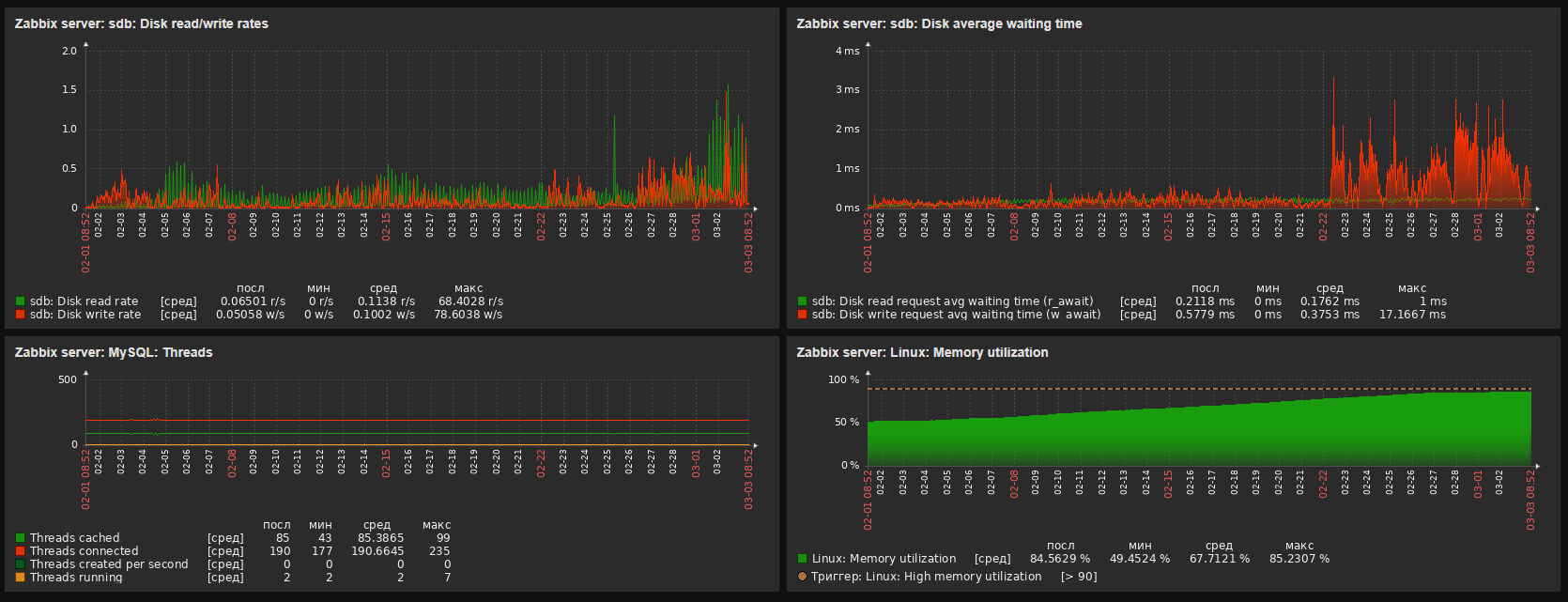Click the 'Disk read request avg waiting time (r_await)' label
Image resolution: width=1568 pixels, height=602 pixels.
(952, 301)
